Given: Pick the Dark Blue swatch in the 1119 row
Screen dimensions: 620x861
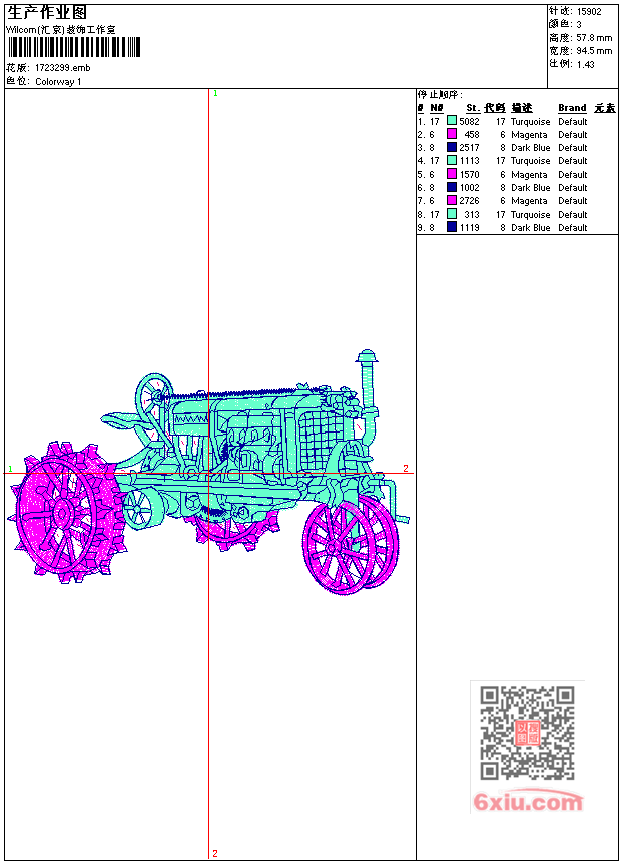Looking at the screenshot, I should click(x=452, y=227).
